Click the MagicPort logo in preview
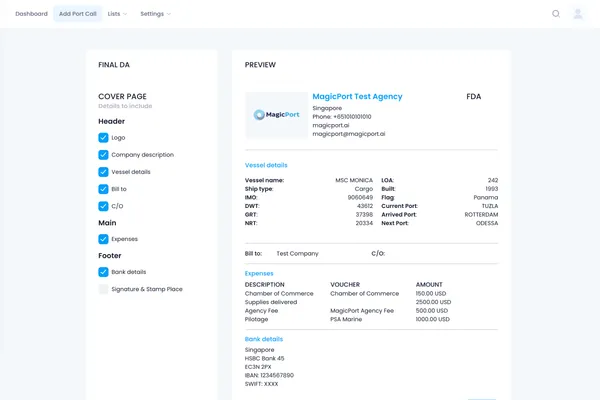Screen dimensions: 600x400 click(x=276, y=114)
